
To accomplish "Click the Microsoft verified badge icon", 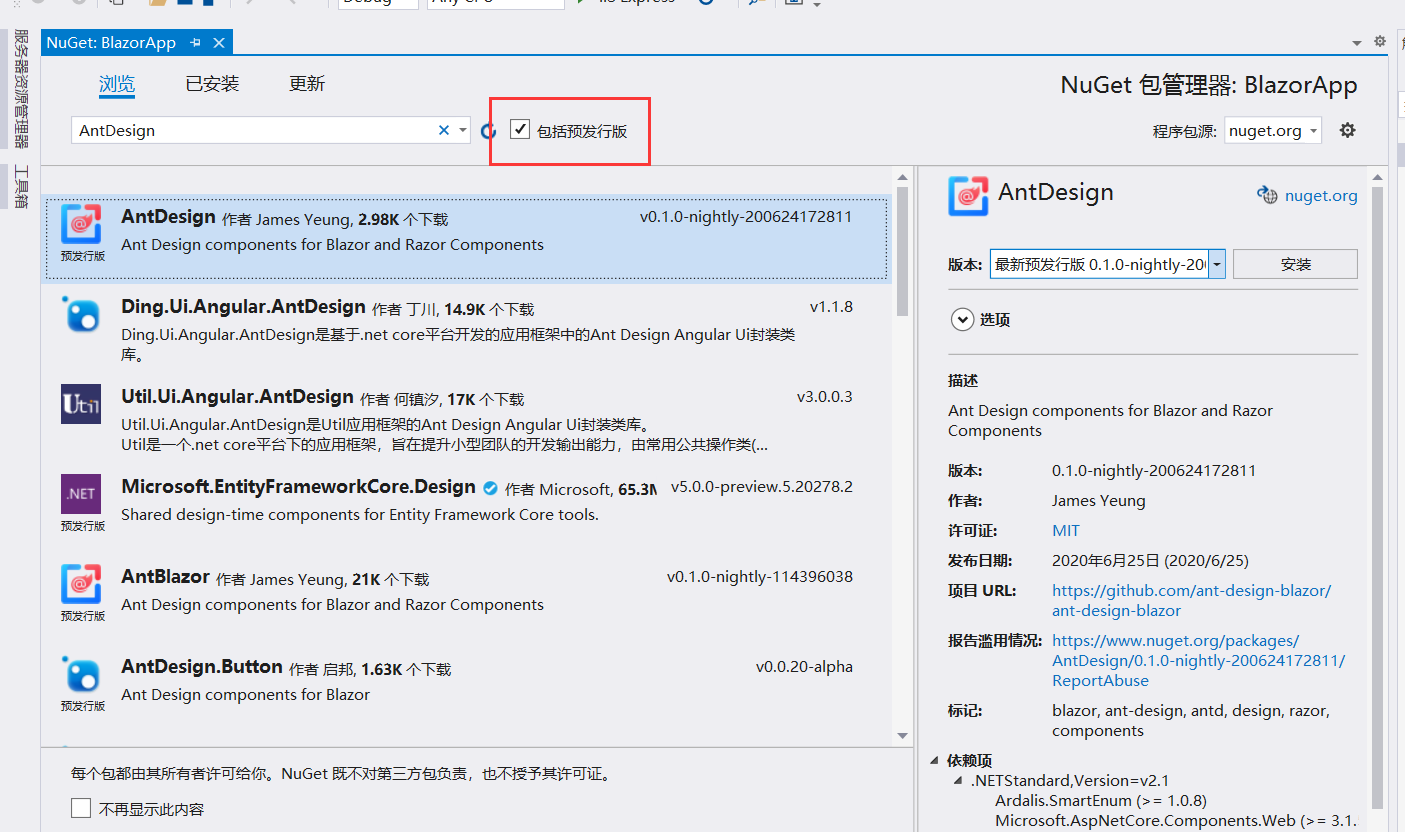I will point(490,488).
